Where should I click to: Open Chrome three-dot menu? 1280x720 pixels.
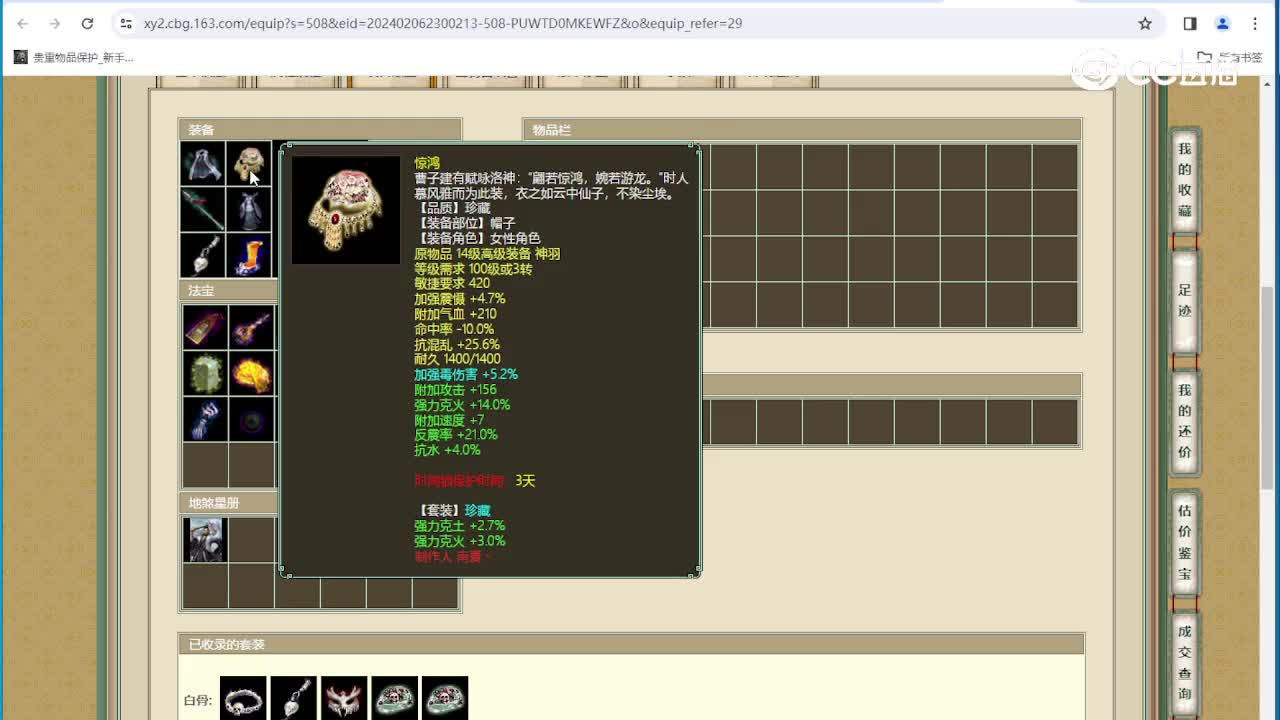(x=1255, y=23)
